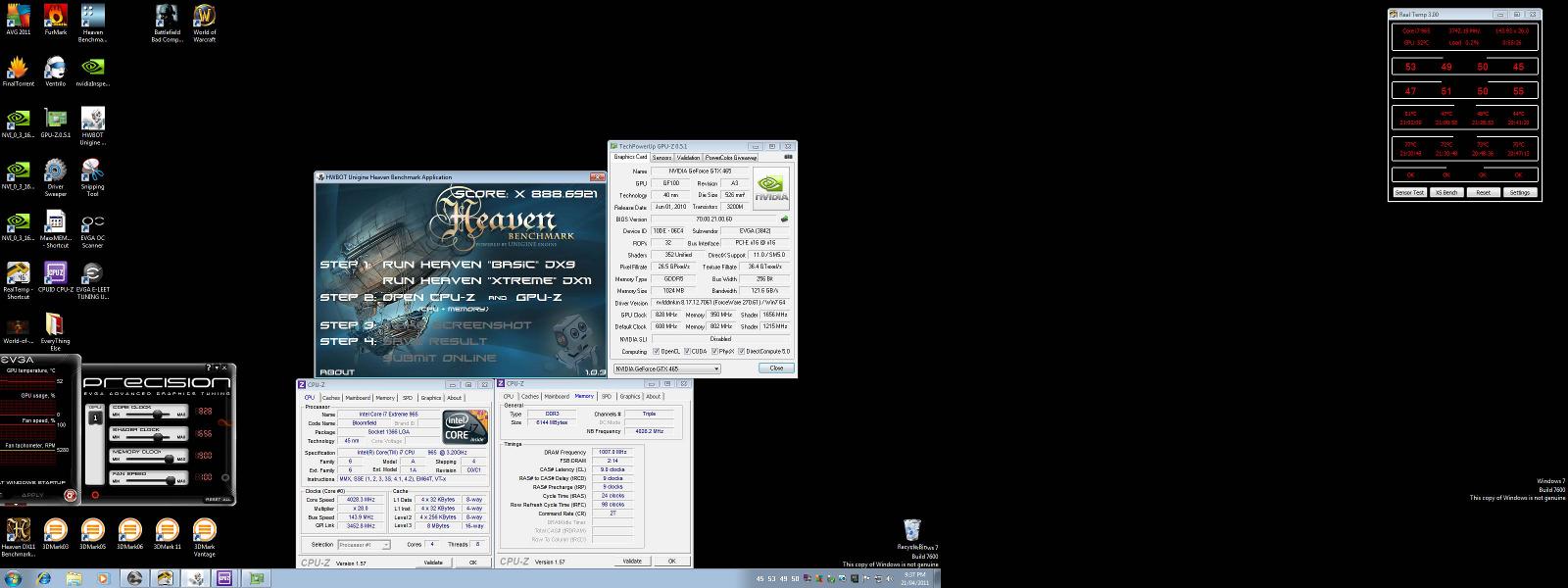
Task: Open Windows Explorer from the taskbar
Action: (x=75, y=578)
